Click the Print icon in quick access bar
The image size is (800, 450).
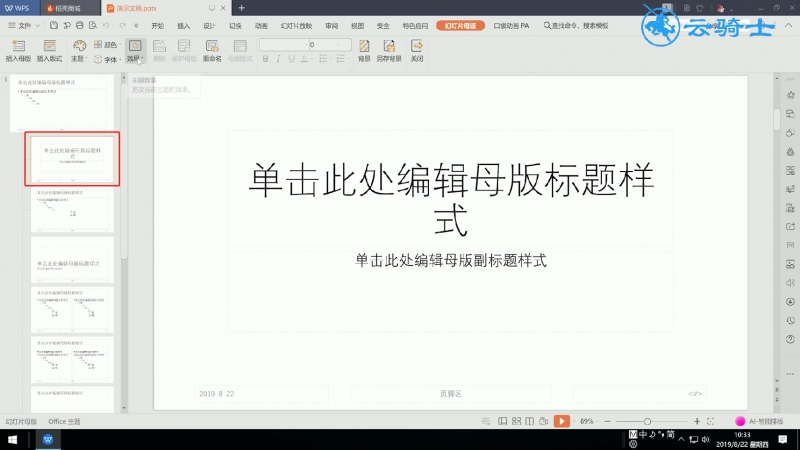(80, 26)
